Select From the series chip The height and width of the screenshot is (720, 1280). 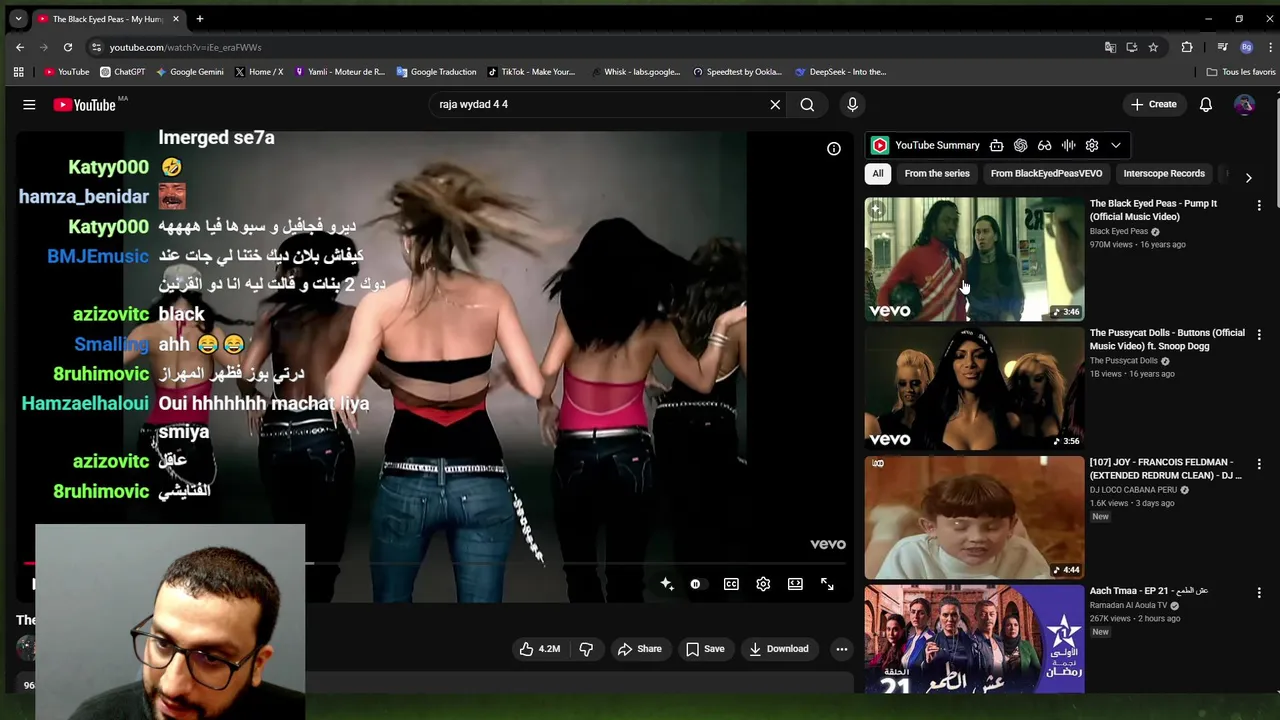937,174
